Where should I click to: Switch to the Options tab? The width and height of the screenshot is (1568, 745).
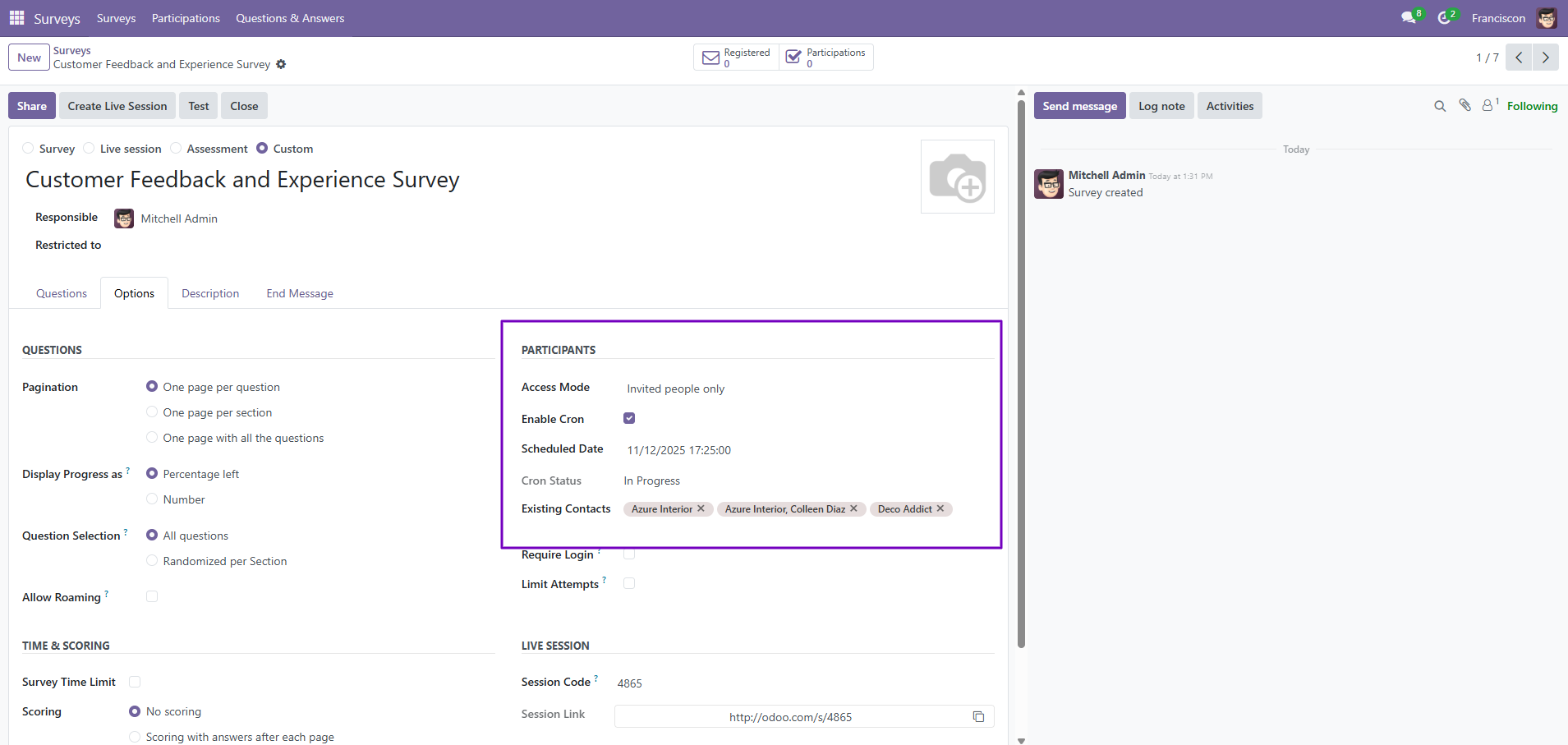click(x=134, y=293)
